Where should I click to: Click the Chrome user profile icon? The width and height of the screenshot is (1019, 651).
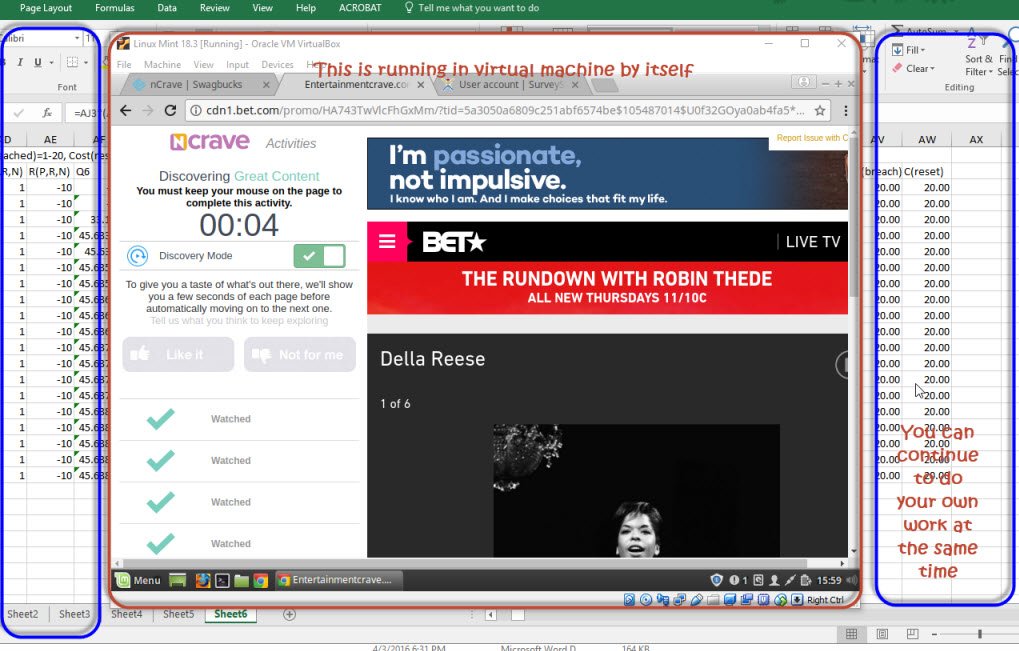tap(804, 82)
